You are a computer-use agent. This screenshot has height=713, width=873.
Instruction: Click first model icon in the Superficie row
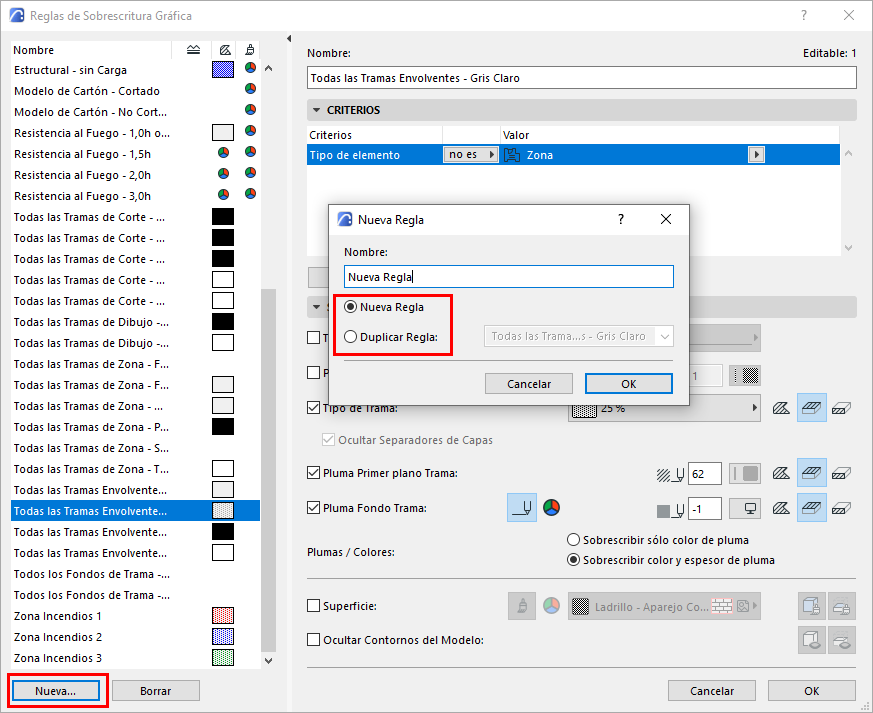(811, 606)
